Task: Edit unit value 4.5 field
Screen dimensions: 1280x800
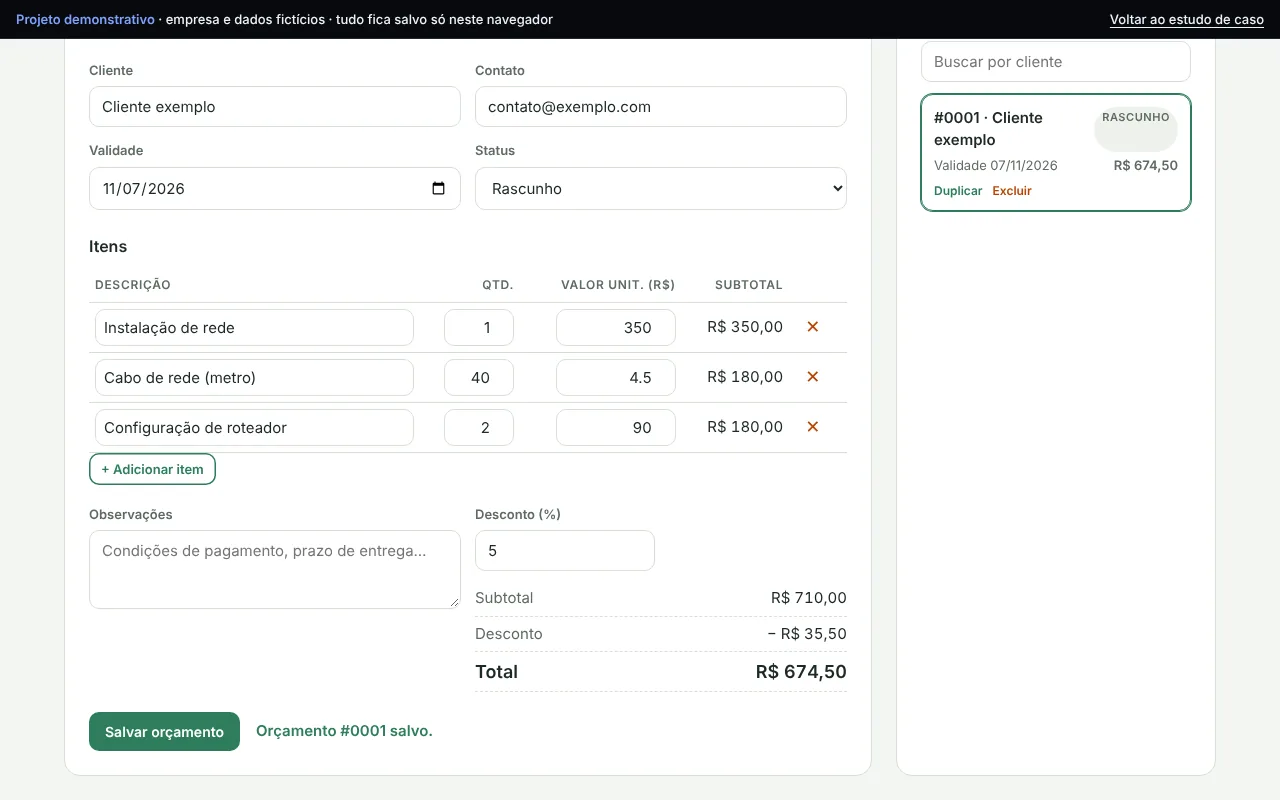Action: coord(616,377)
